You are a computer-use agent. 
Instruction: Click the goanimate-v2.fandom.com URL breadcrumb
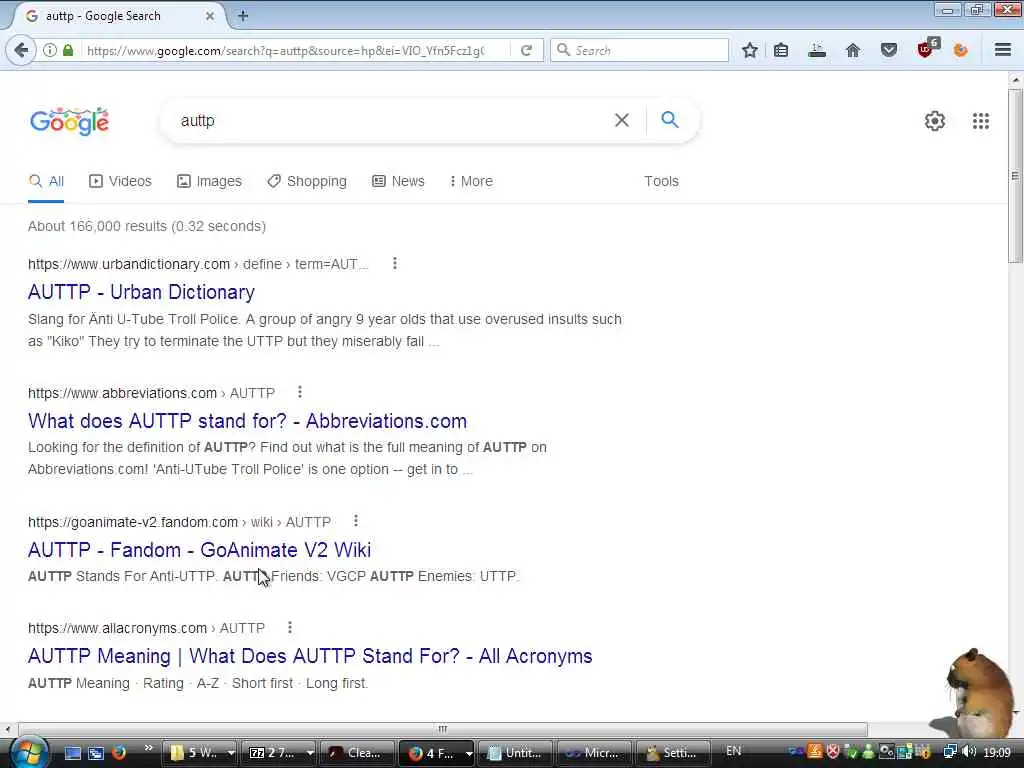(180, 522)
